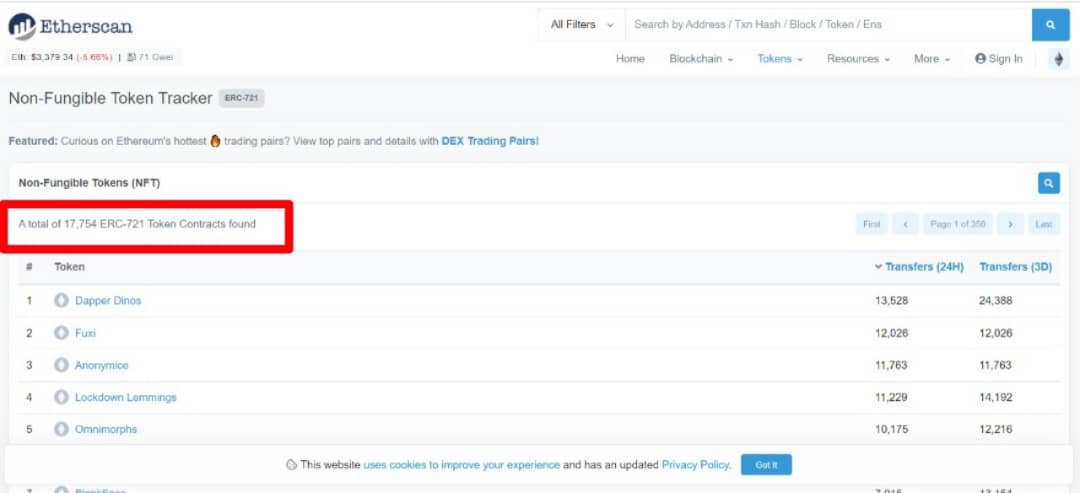Click the 14,192 transfers value
This screenshot has width=1080, height=493.
point(995,398)
